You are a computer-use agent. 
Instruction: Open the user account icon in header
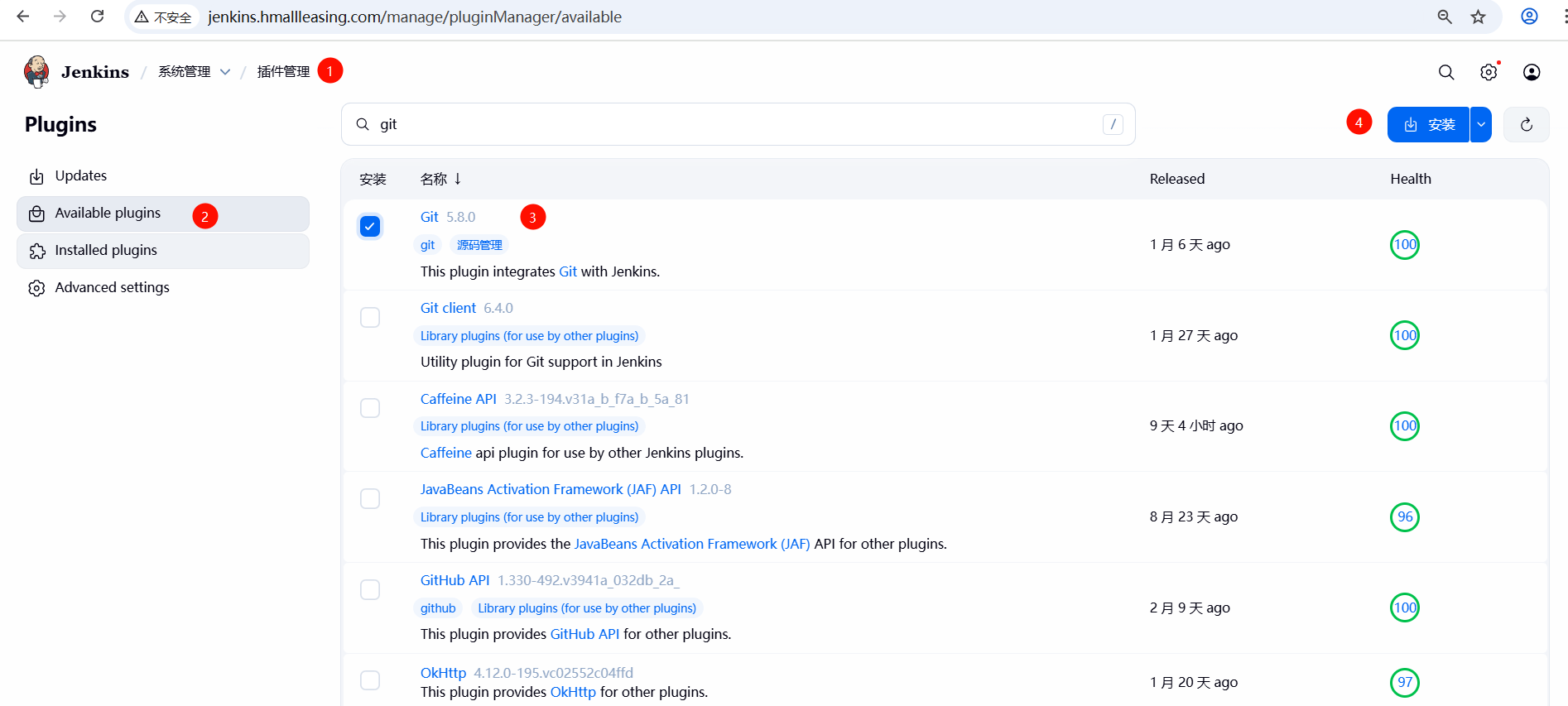(x=1532, y=72)
